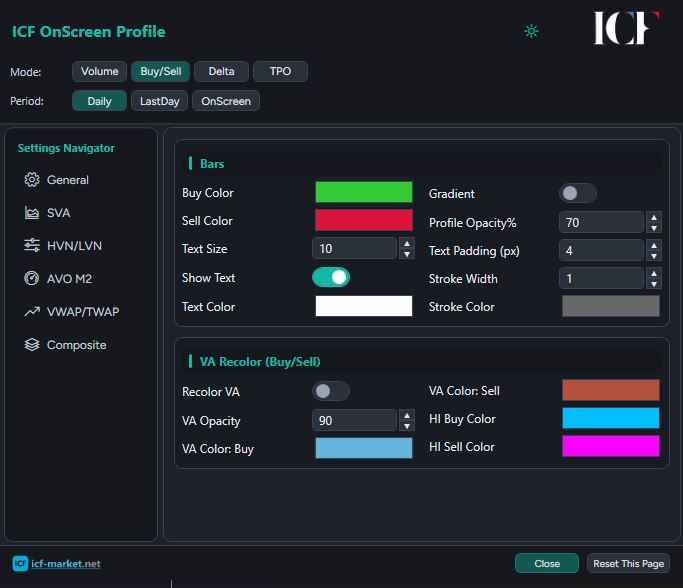Screen dimensions: 683x588
Task: Click the Profile Opacity% value field
Action: (x=602, y=222)
